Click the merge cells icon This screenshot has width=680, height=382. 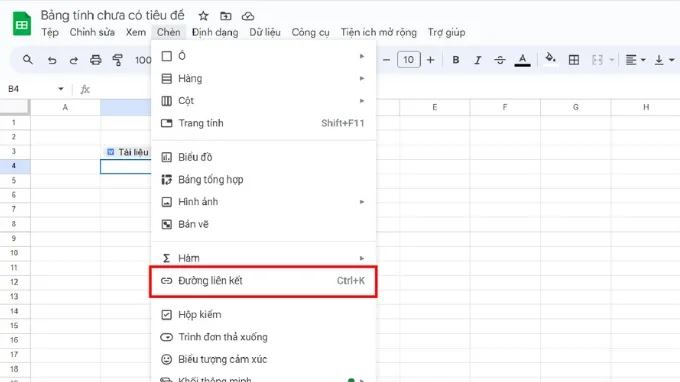[597, 60]
